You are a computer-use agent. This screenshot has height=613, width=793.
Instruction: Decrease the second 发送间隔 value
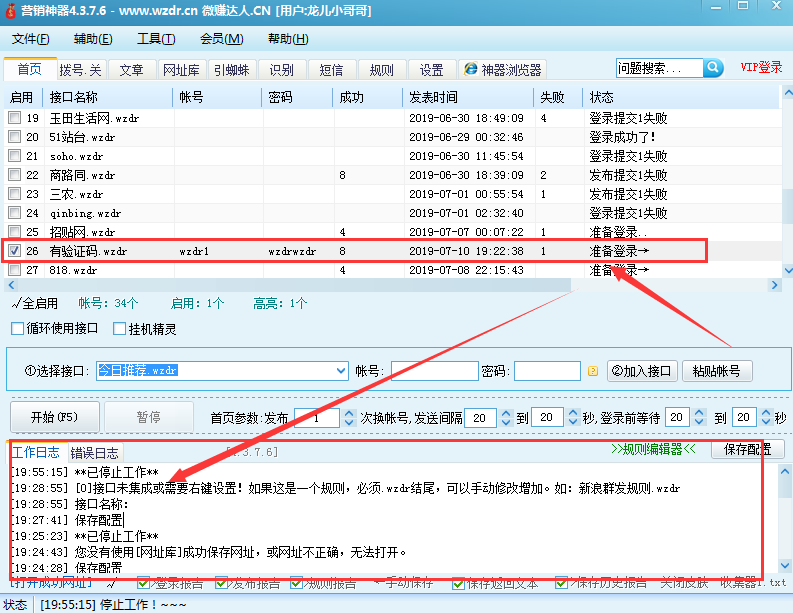[572, 422]
